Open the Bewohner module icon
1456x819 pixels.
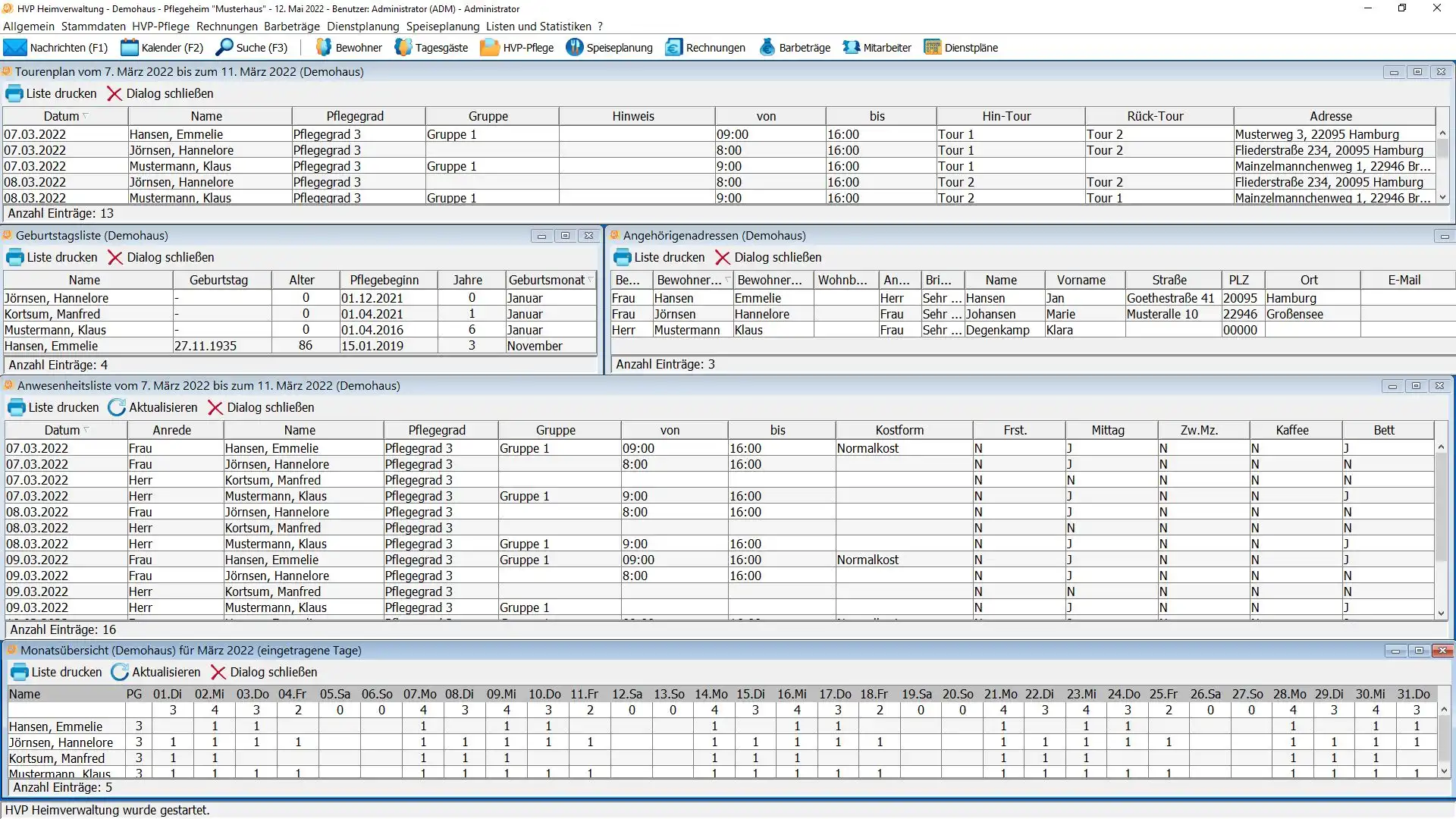pyautogui.click(x=324, y=48)
